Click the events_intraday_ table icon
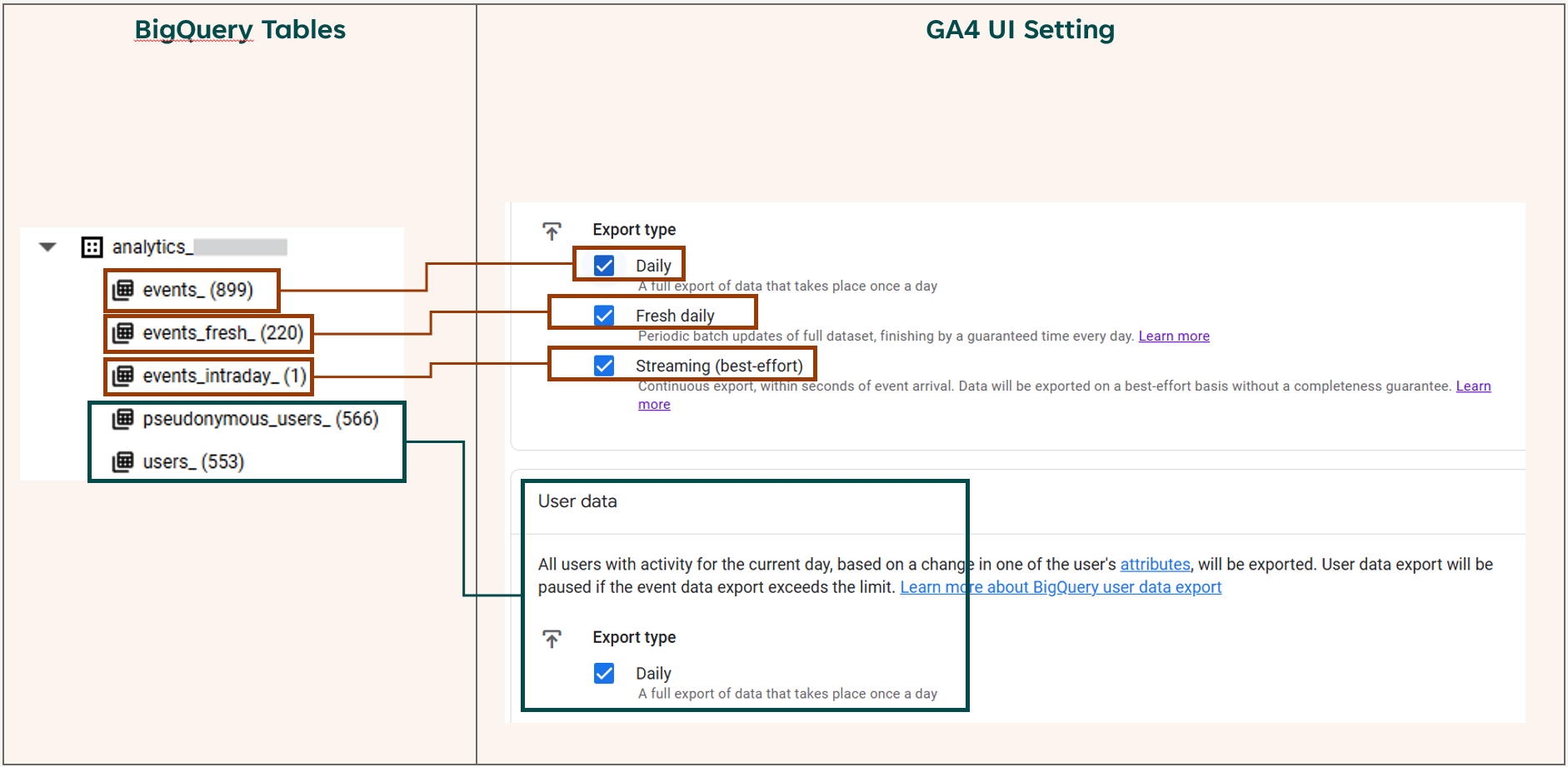 coord(123,376)
